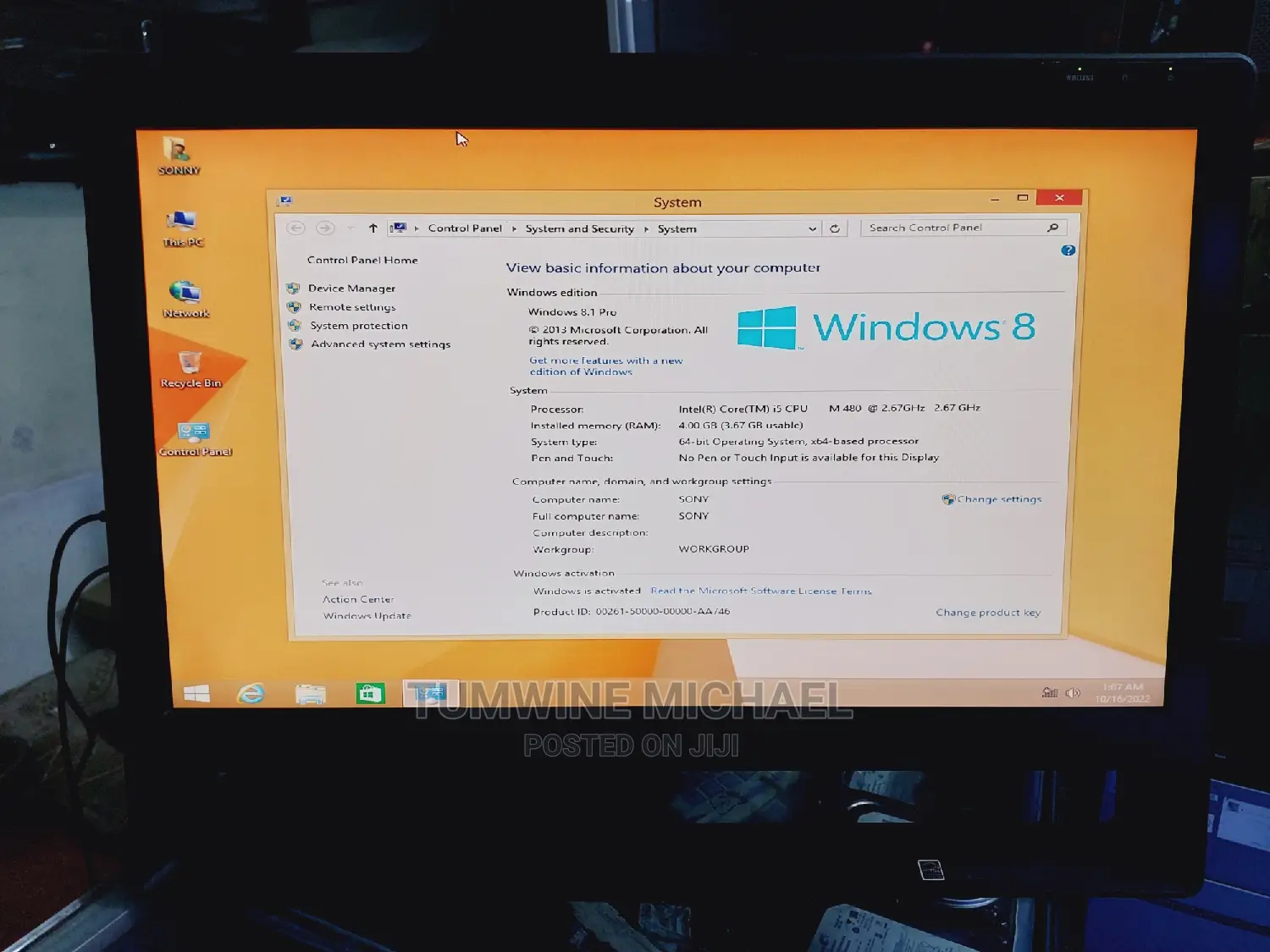This screenshot has width=1270, height=952.
Task: Click the network tray icon
Action: 1050,692
